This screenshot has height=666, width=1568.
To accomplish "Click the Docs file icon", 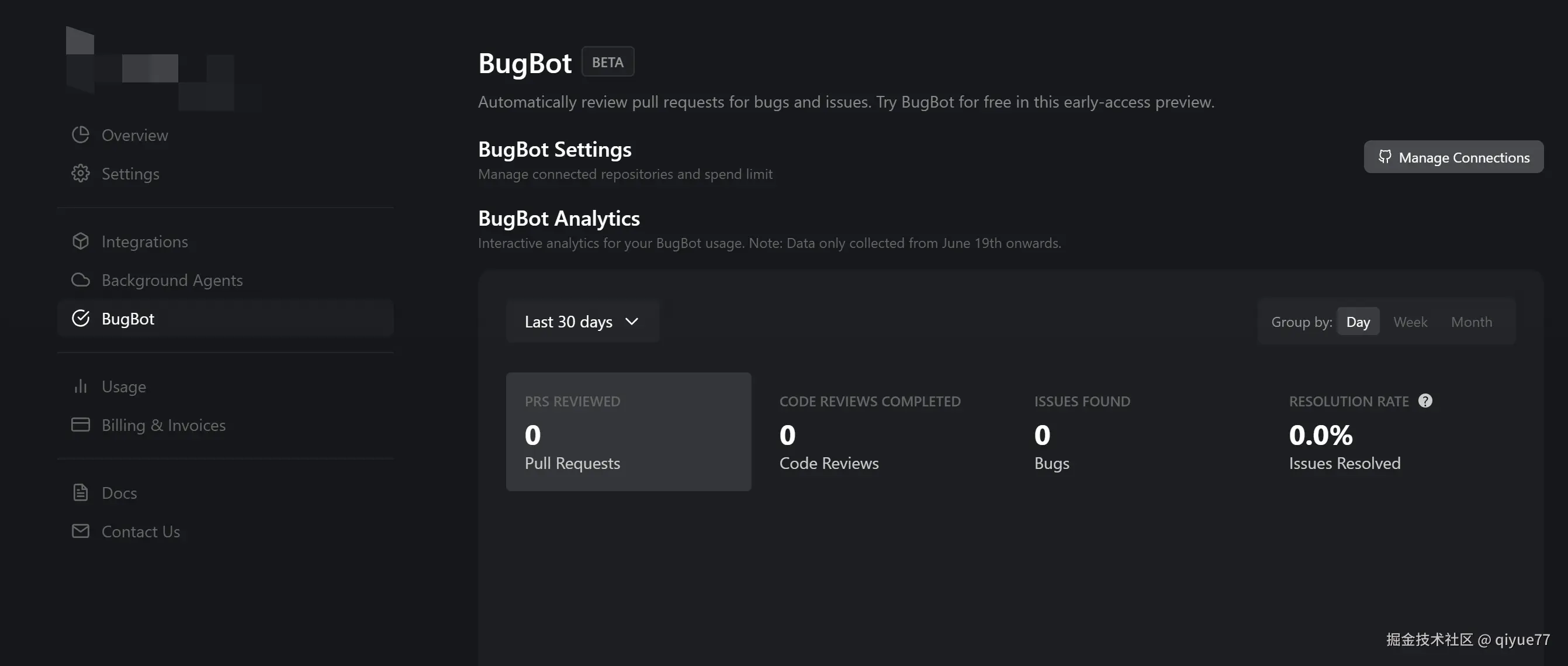I will (x=80, y=492).
